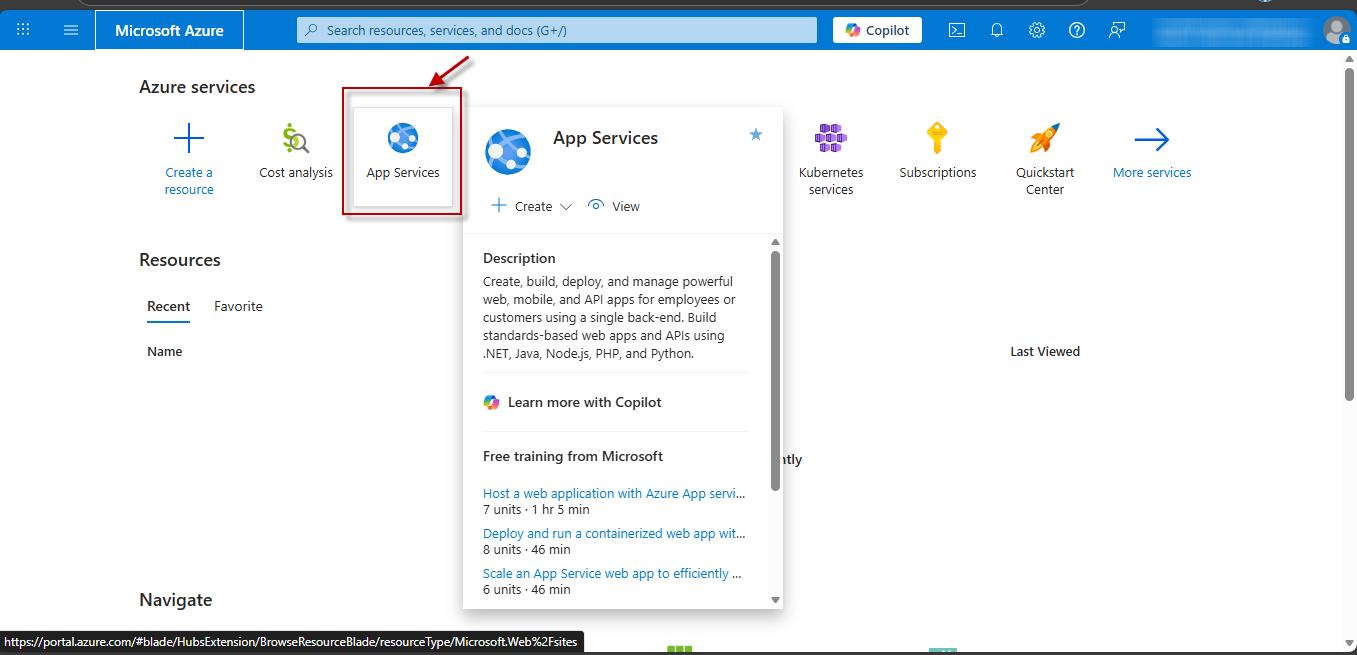Toggle App Services favorite star
This screenshot has width=1357, height=655.
(756, 134)
